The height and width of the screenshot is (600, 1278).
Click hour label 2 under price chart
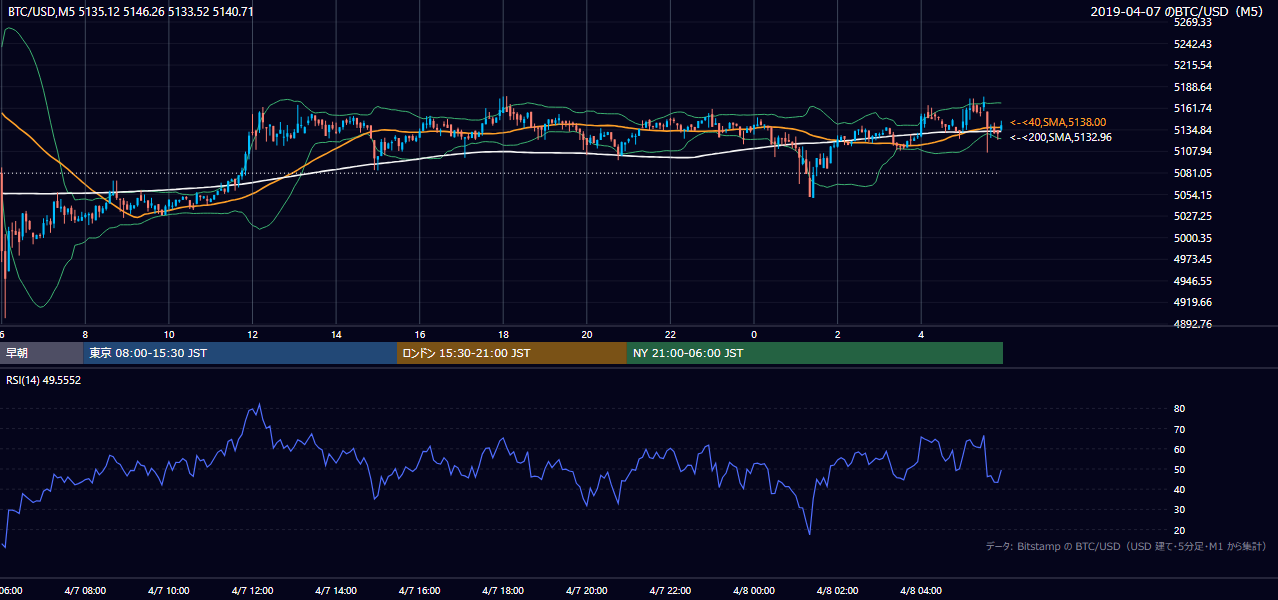pyautogui.click(x=837, y=334)
